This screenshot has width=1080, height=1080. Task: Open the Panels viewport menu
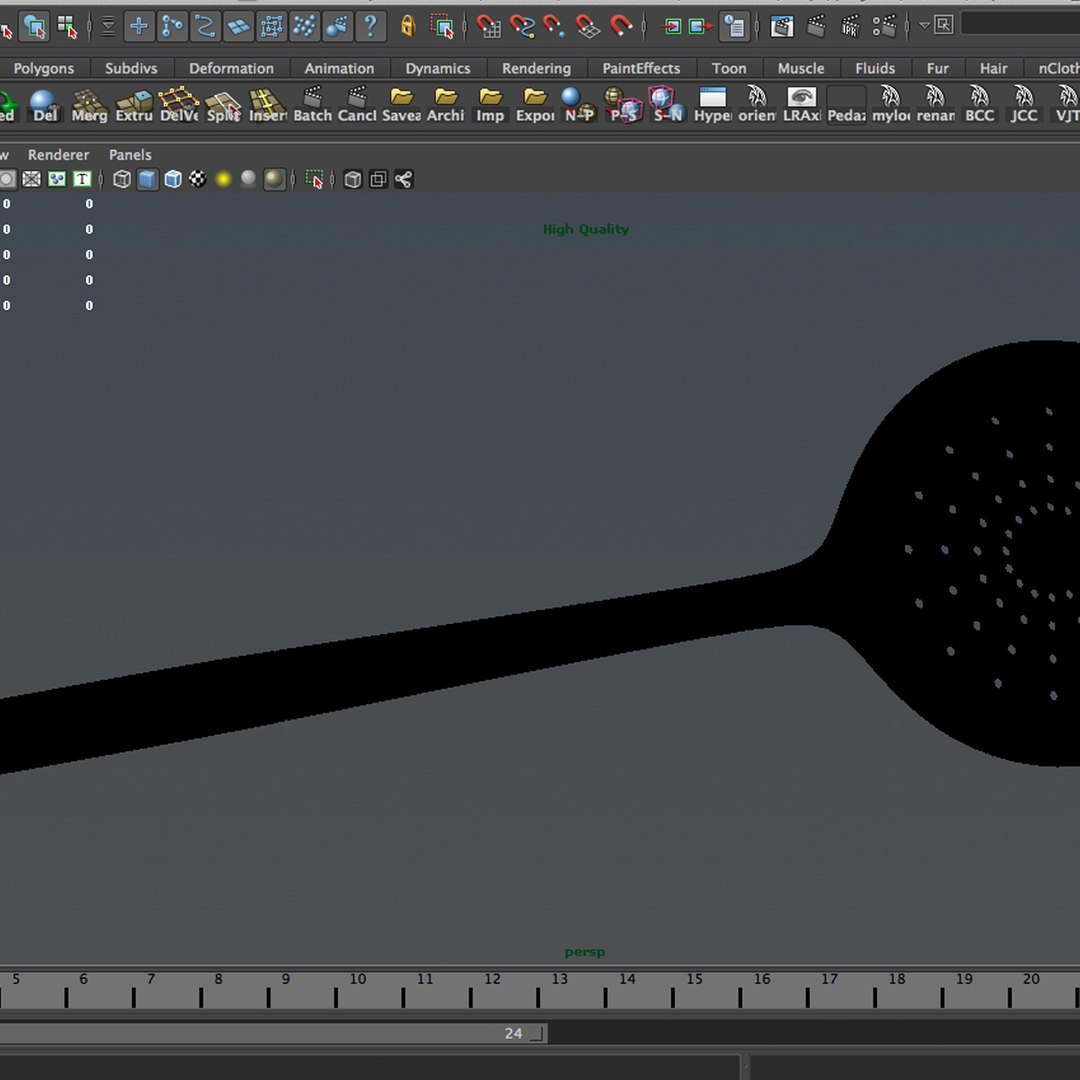[x=130, y=155]
